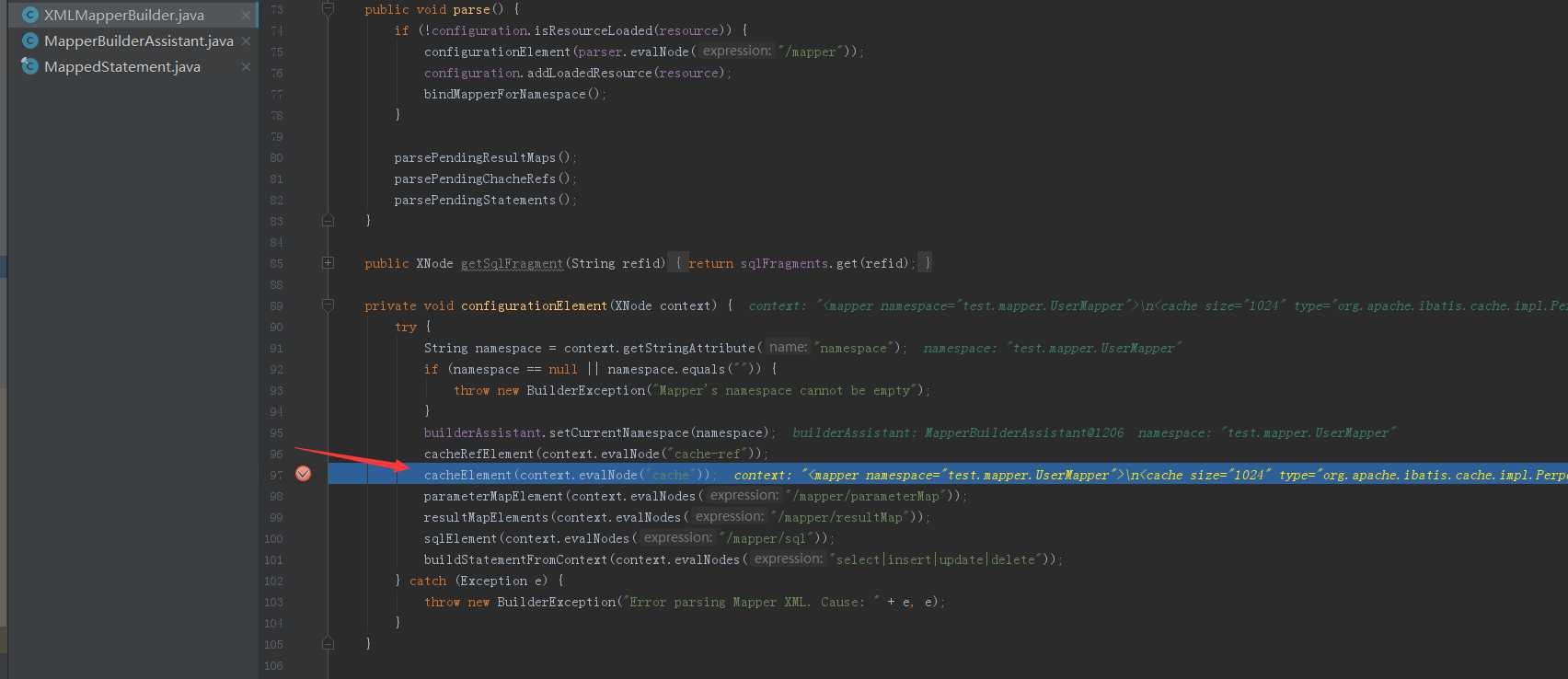The image size is (1568, 679).
Task: Close the XMLMapperBuilder.java tab
Action: [x=246, y=16]
